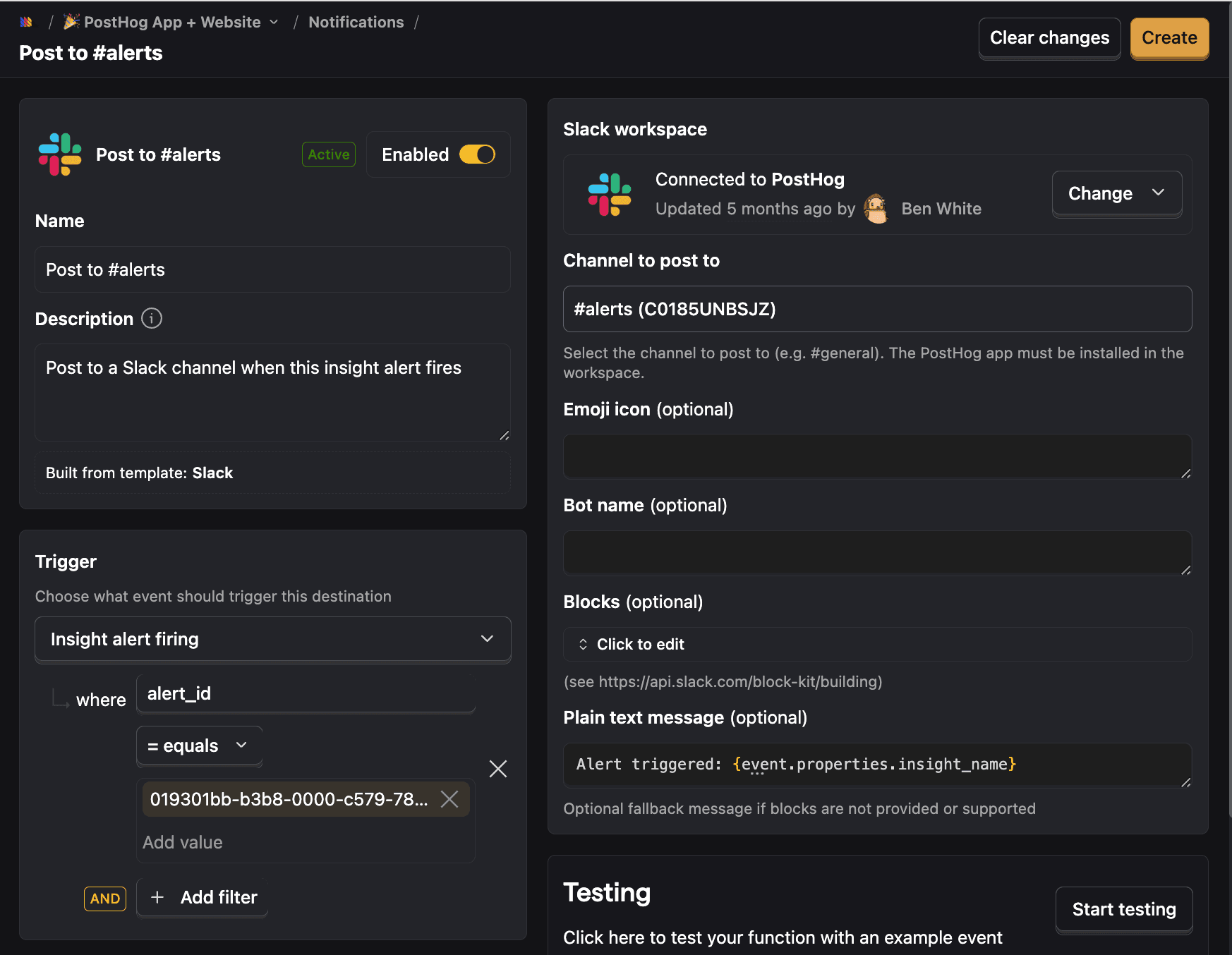Open the equals operator dropdown
Viewport: 1232px width, 955px height.
(x=199, y=746)
